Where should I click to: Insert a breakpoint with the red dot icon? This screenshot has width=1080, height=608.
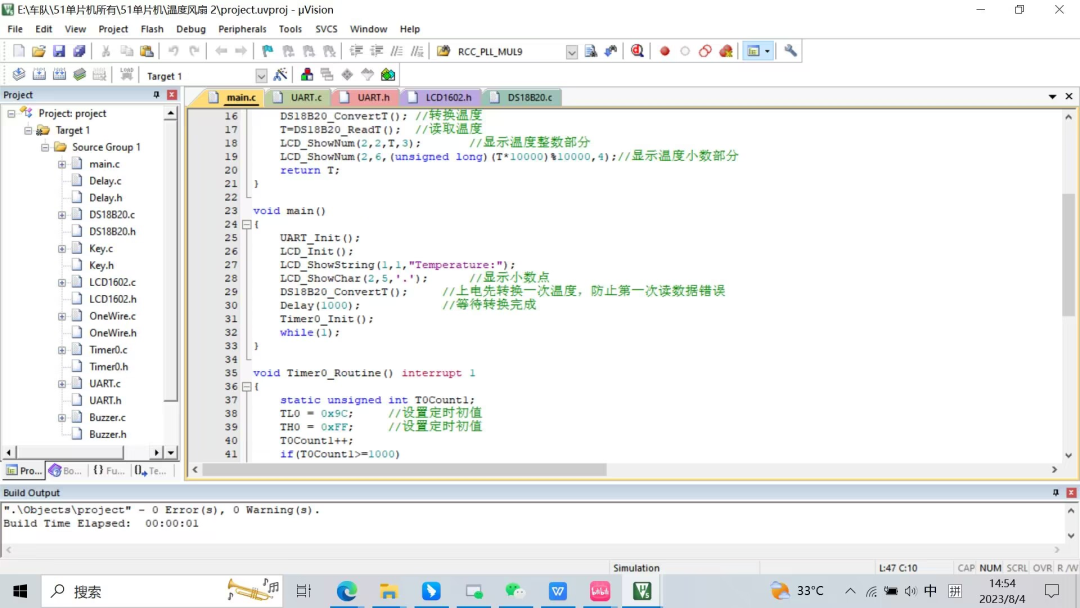664,51
